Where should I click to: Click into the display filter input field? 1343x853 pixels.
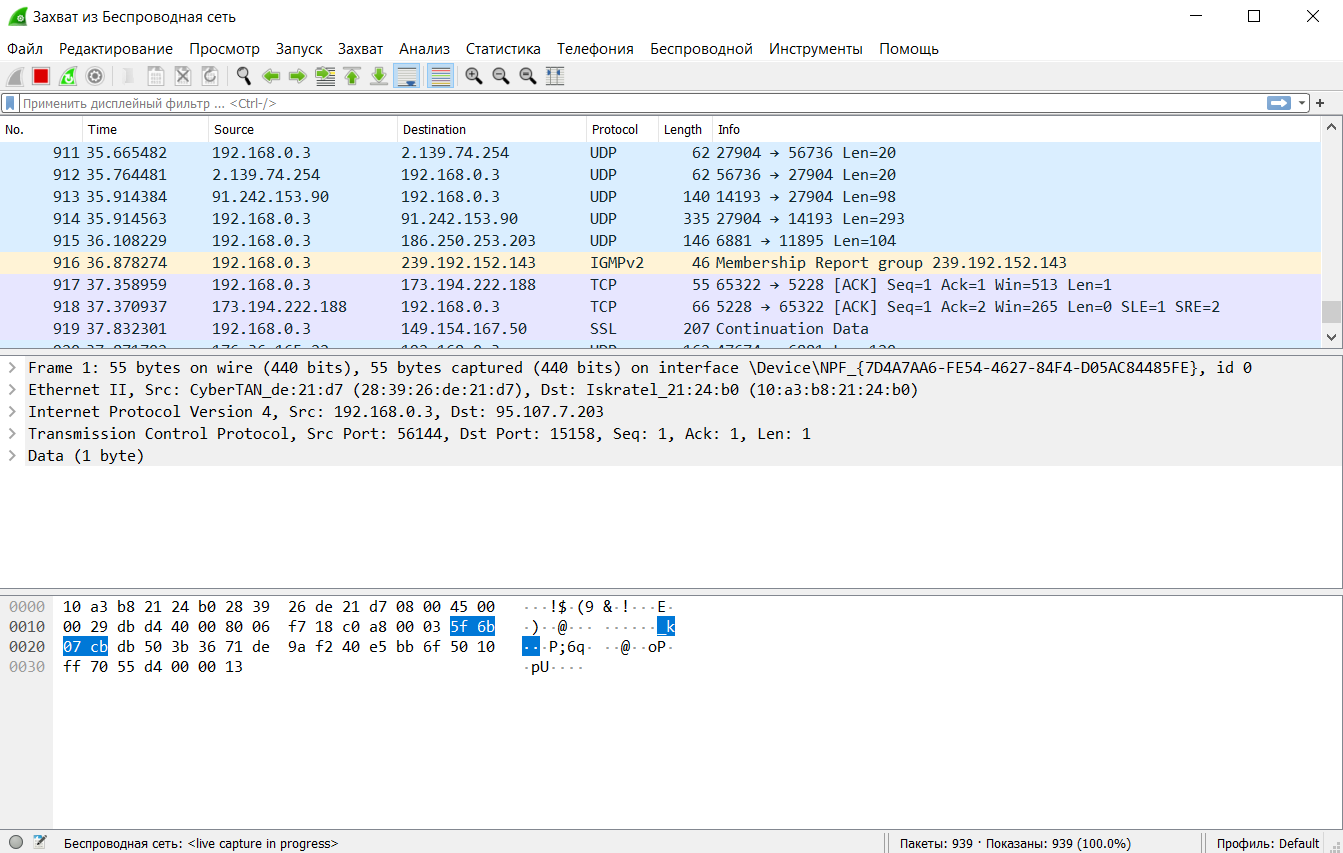pos(640,103)
